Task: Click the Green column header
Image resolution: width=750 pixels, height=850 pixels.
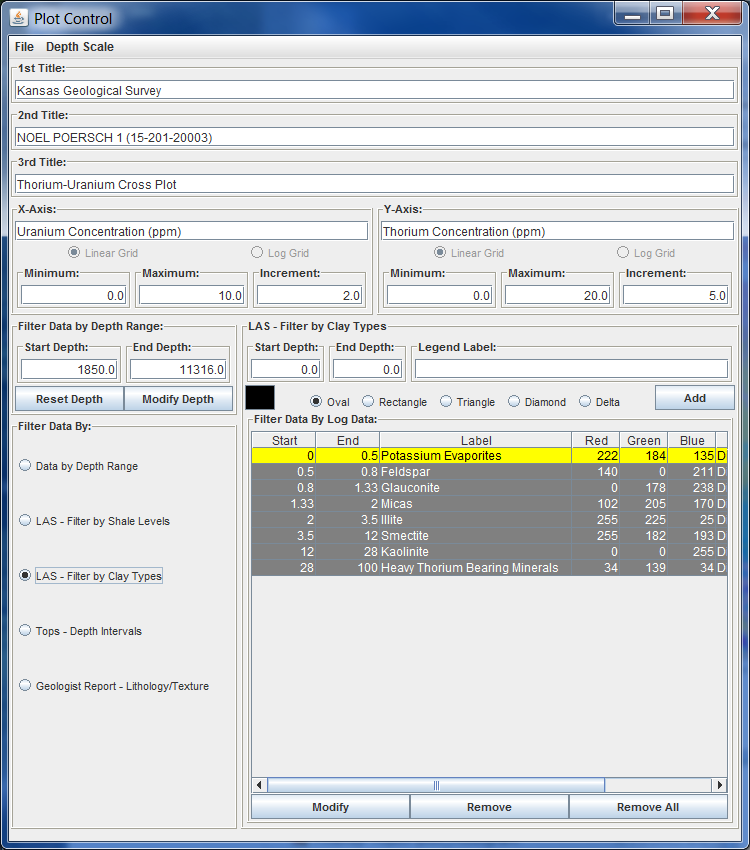Action: (644, 440)
